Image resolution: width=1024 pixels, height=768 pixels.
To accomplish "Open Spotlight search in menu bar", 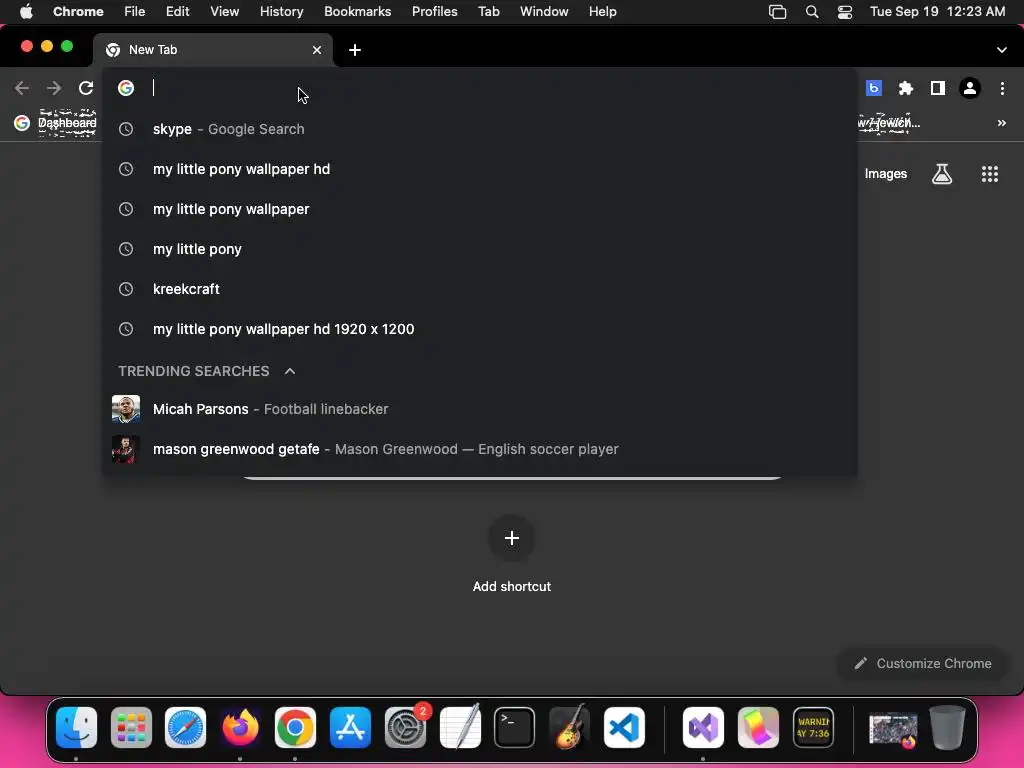I will [811, 12].
